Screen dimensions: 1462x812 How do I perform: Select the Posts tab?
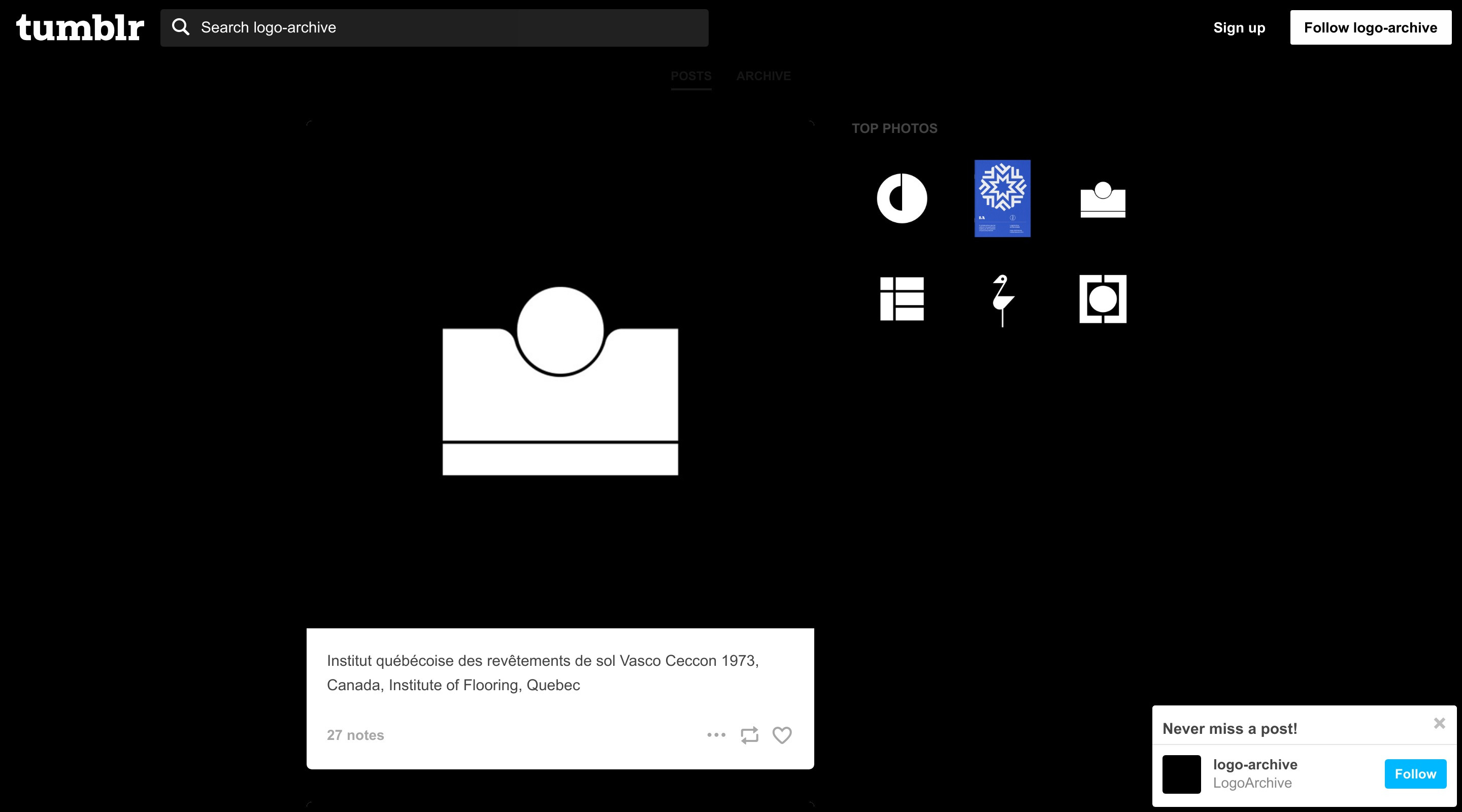tap(691, 76)
